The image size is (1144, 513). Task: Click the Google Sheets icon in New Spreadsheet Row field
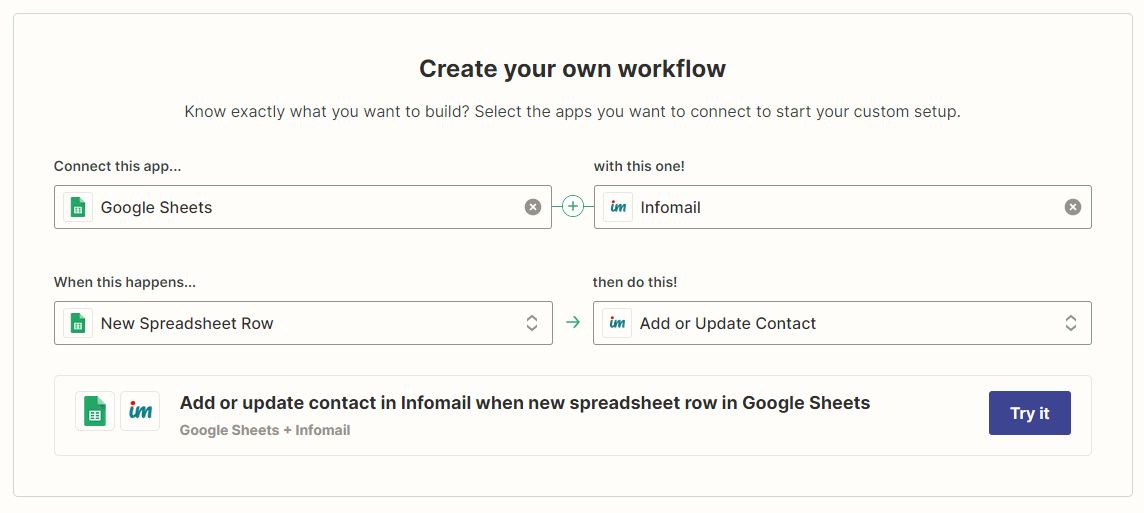(x=78, y=323)
